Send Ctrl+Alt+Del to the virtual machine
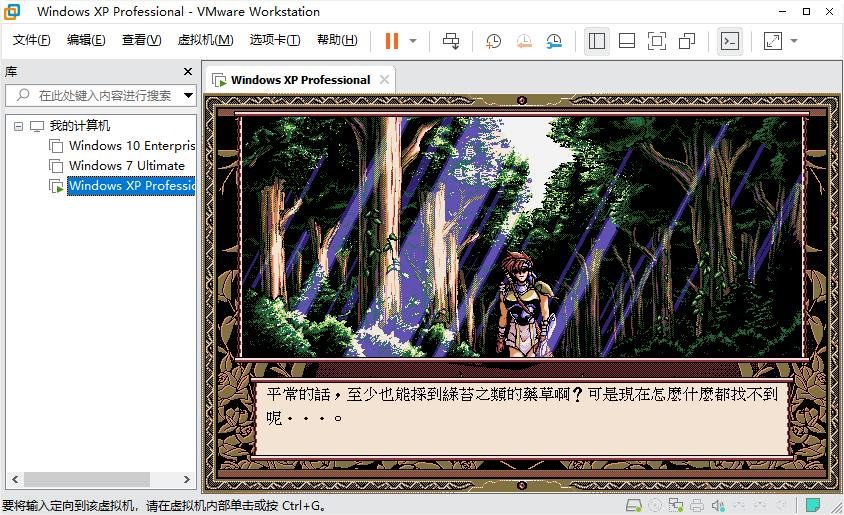Viewport: 844px width, 515px height. pyautogui.click(x=451, y=41)
